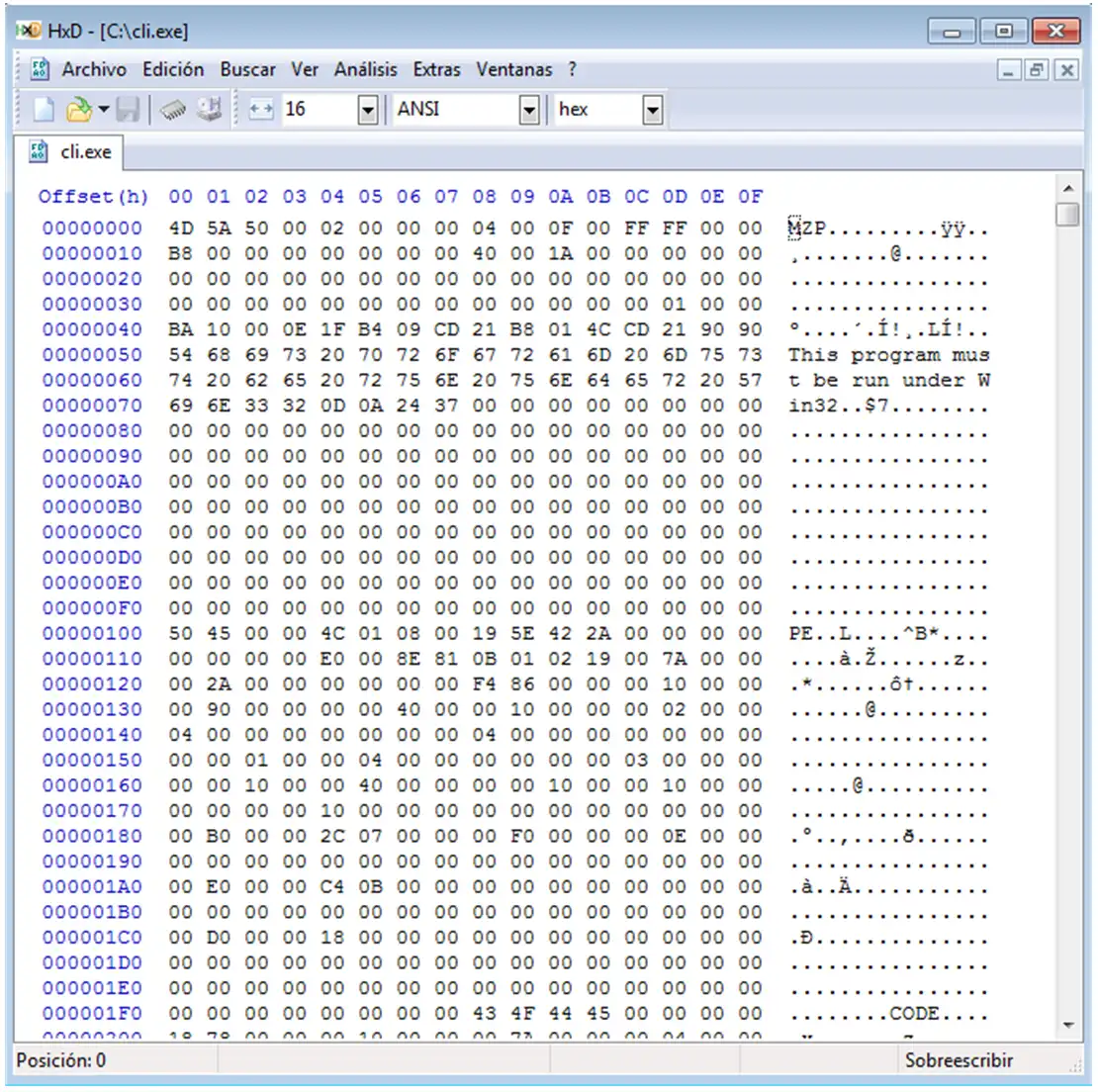Screen dimensions: 1098x1092
Task: Open the Buscar menu
Action: [248, 69]
